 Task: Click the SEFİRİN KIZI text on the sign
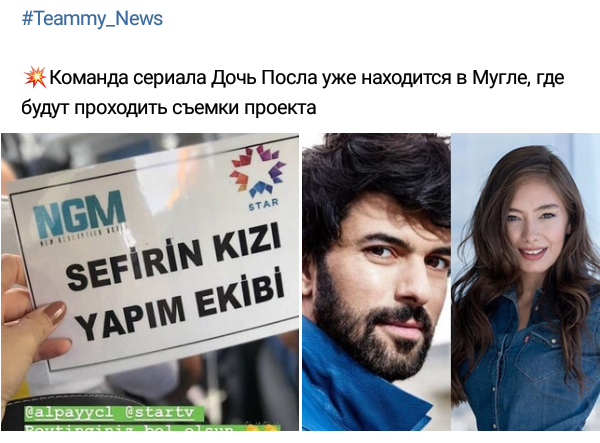click(x=174, y=256)
